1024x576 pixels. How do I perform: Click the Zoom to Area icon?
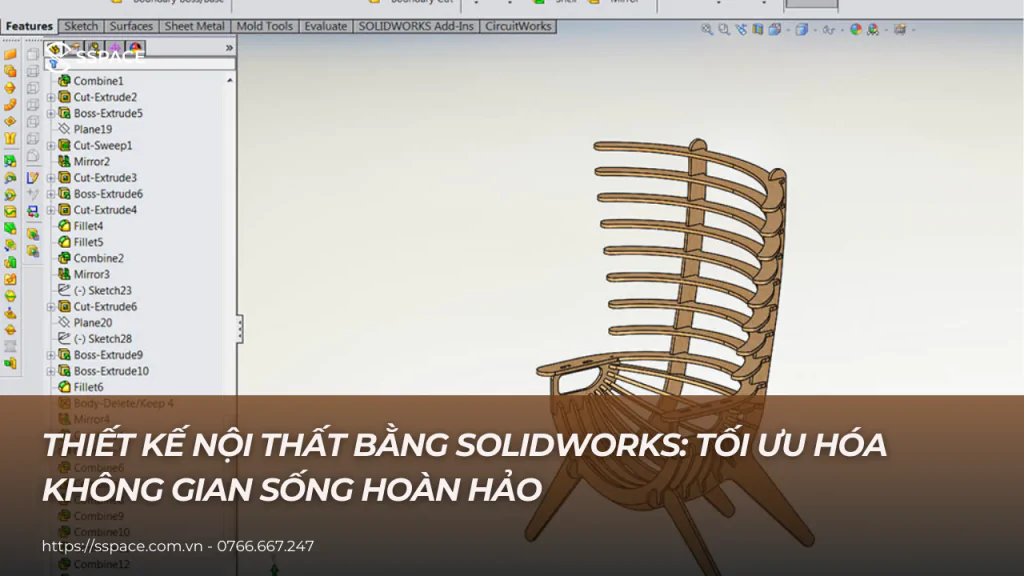(x=724, y=29)
